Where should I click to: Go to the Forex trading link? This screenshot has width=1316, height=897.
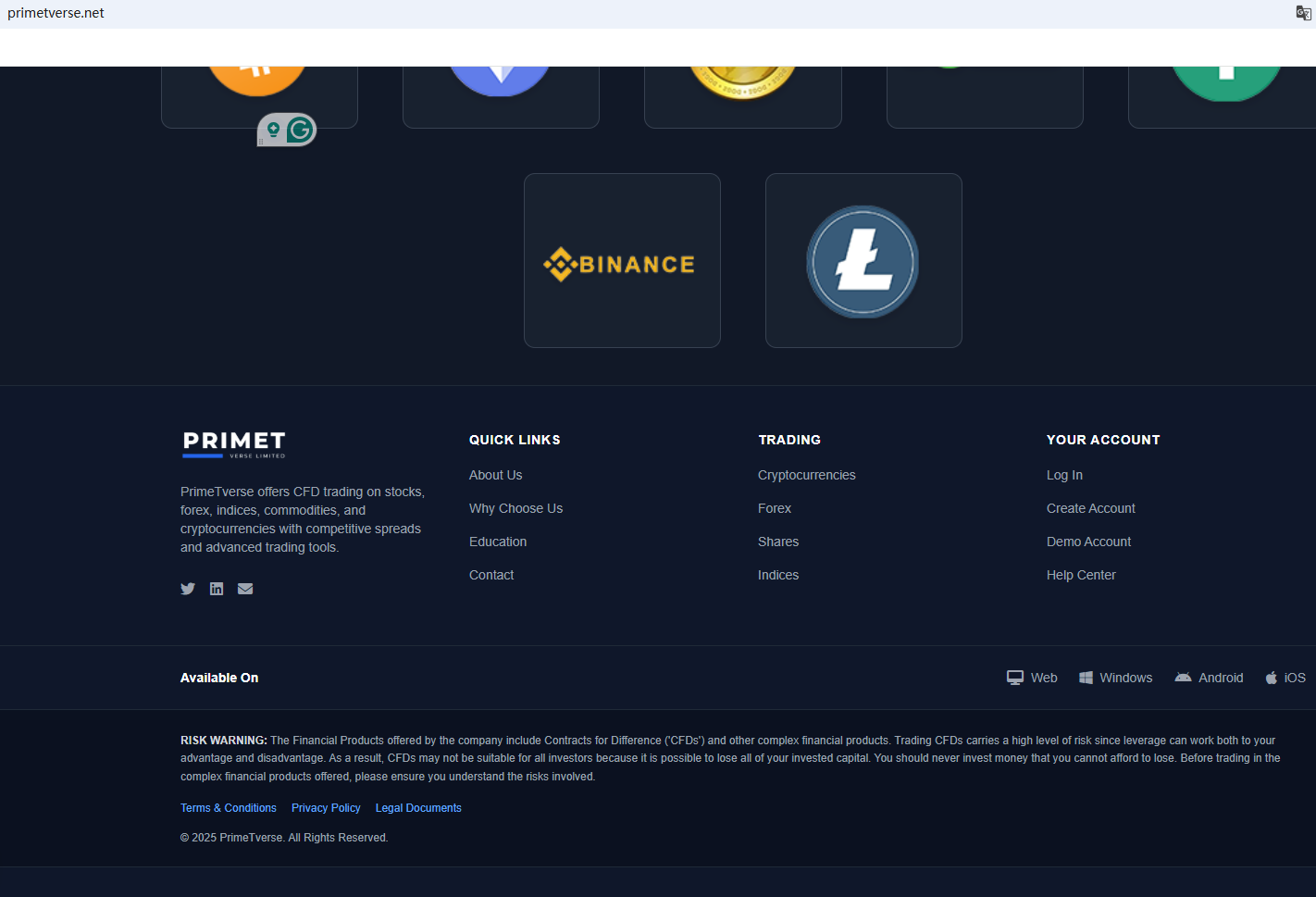[775, 508]
